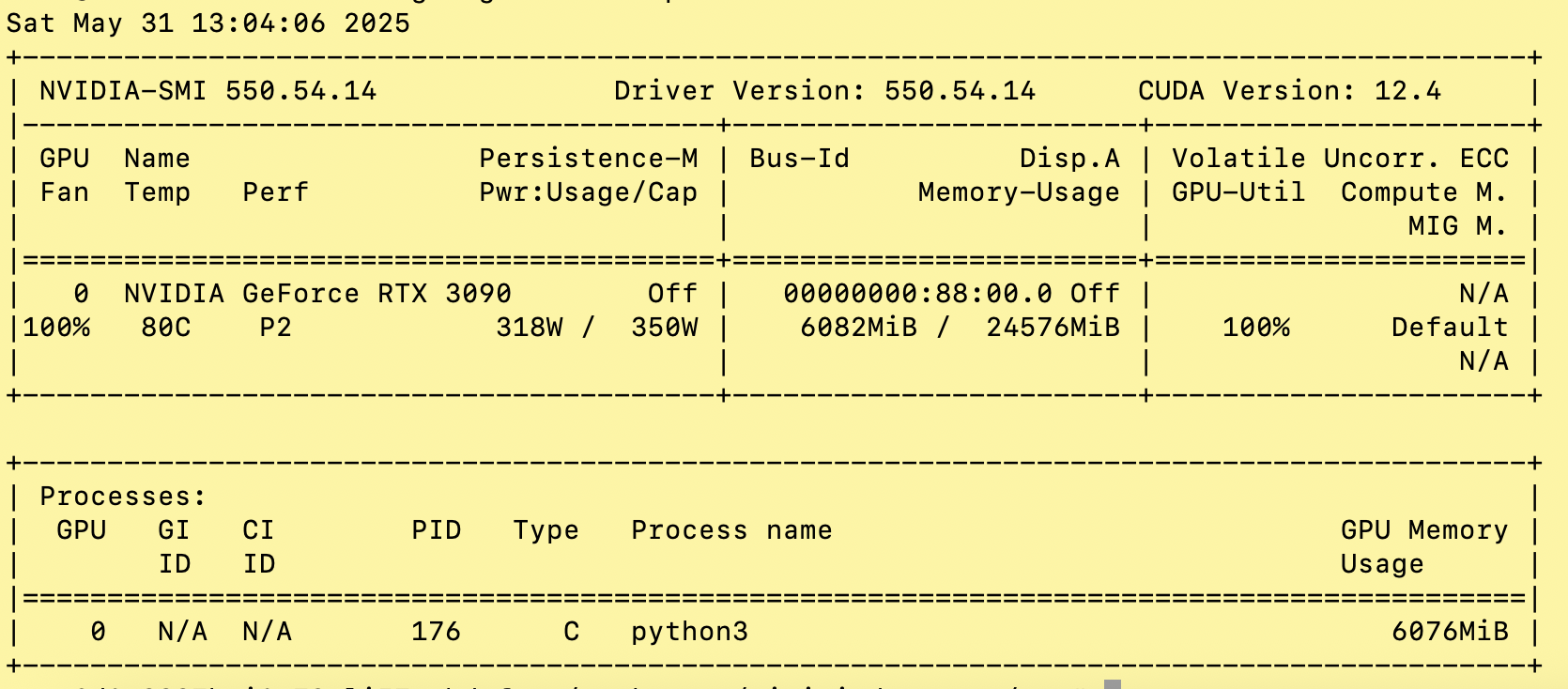Viewport: 1568px width, 689px height.
Task: Click the timestamp Sat May 31 13:04:06 2025
Action: [x=208, y=23]
